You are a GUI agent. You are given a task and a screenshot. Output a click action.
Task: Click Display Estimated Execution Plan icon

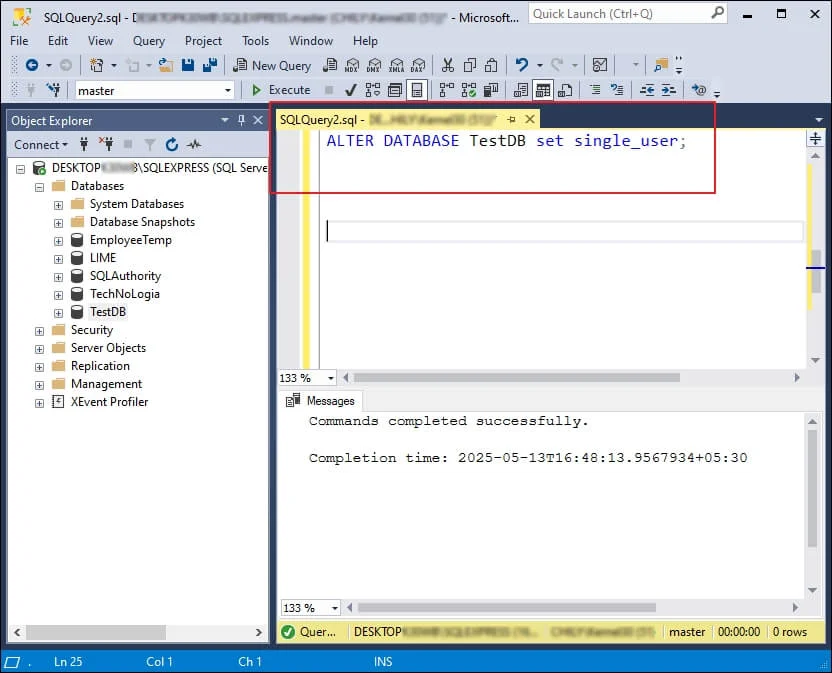pyautogui.click(x=372, y=90)
